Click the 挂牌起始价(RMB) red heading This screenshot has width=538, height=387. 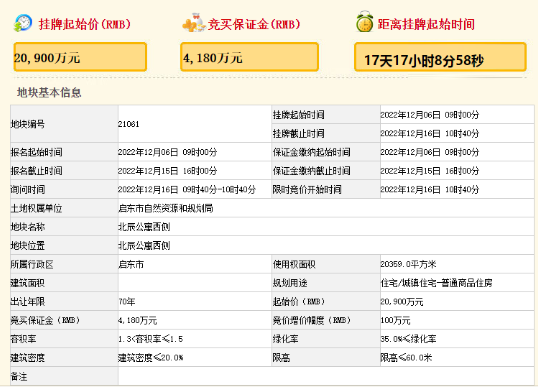85,24
